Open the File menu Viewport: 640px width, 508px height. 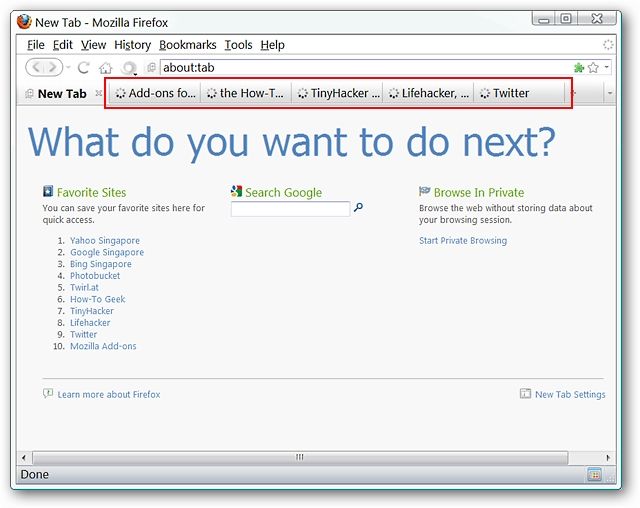[36, 45]
